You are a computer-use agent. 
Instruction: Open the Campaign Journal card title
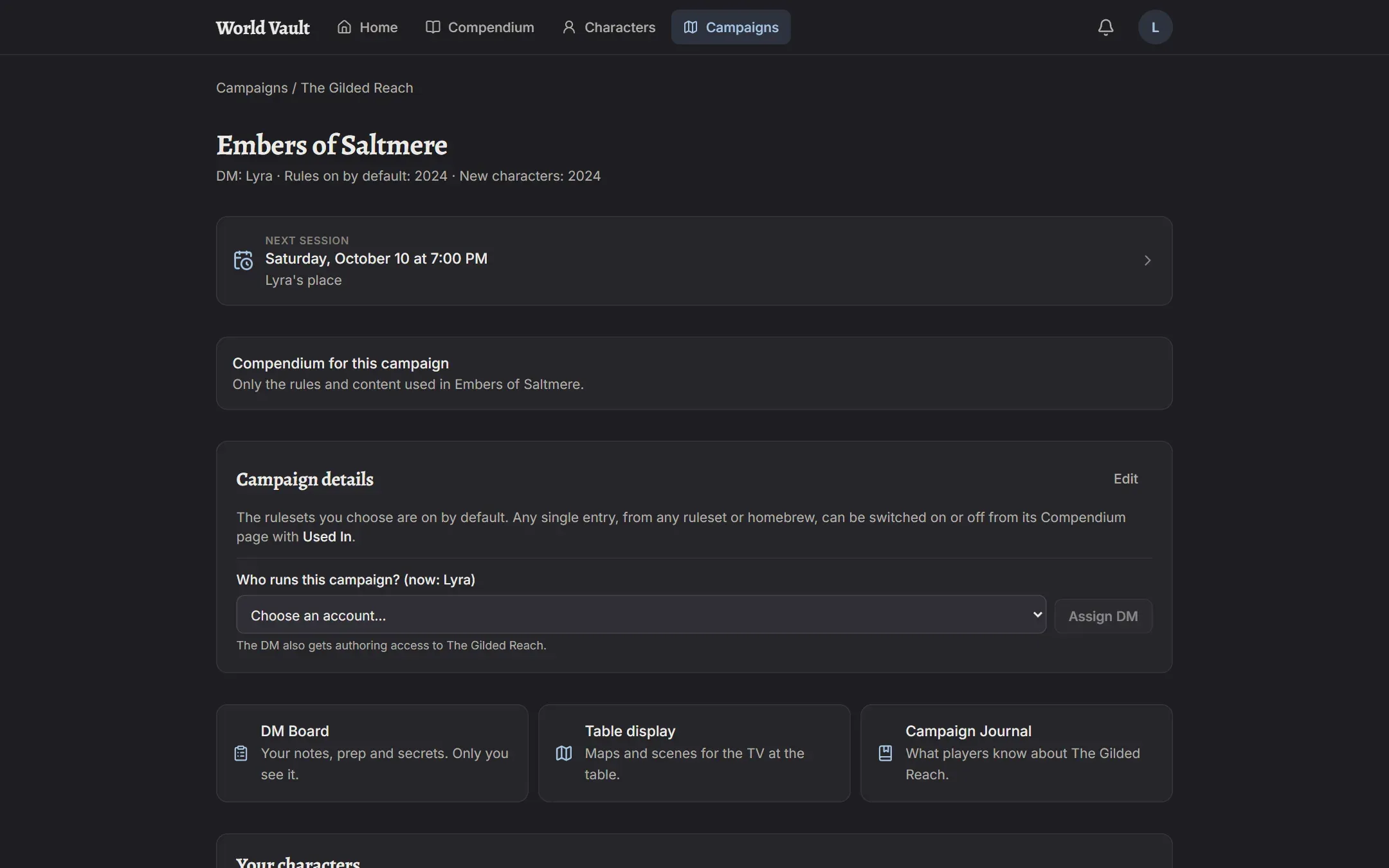click(968, 731)
